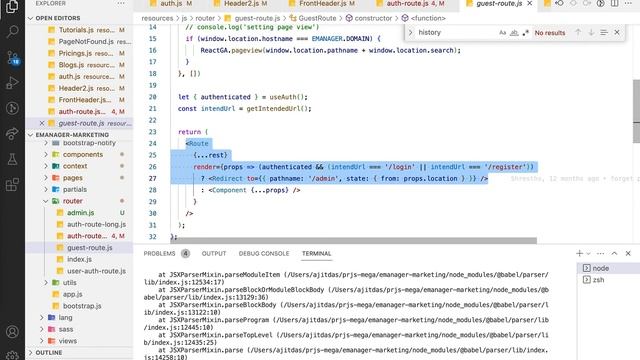The image size is (640, 360).
Task: Open the Problems panel tab
Action: point(159,253)
